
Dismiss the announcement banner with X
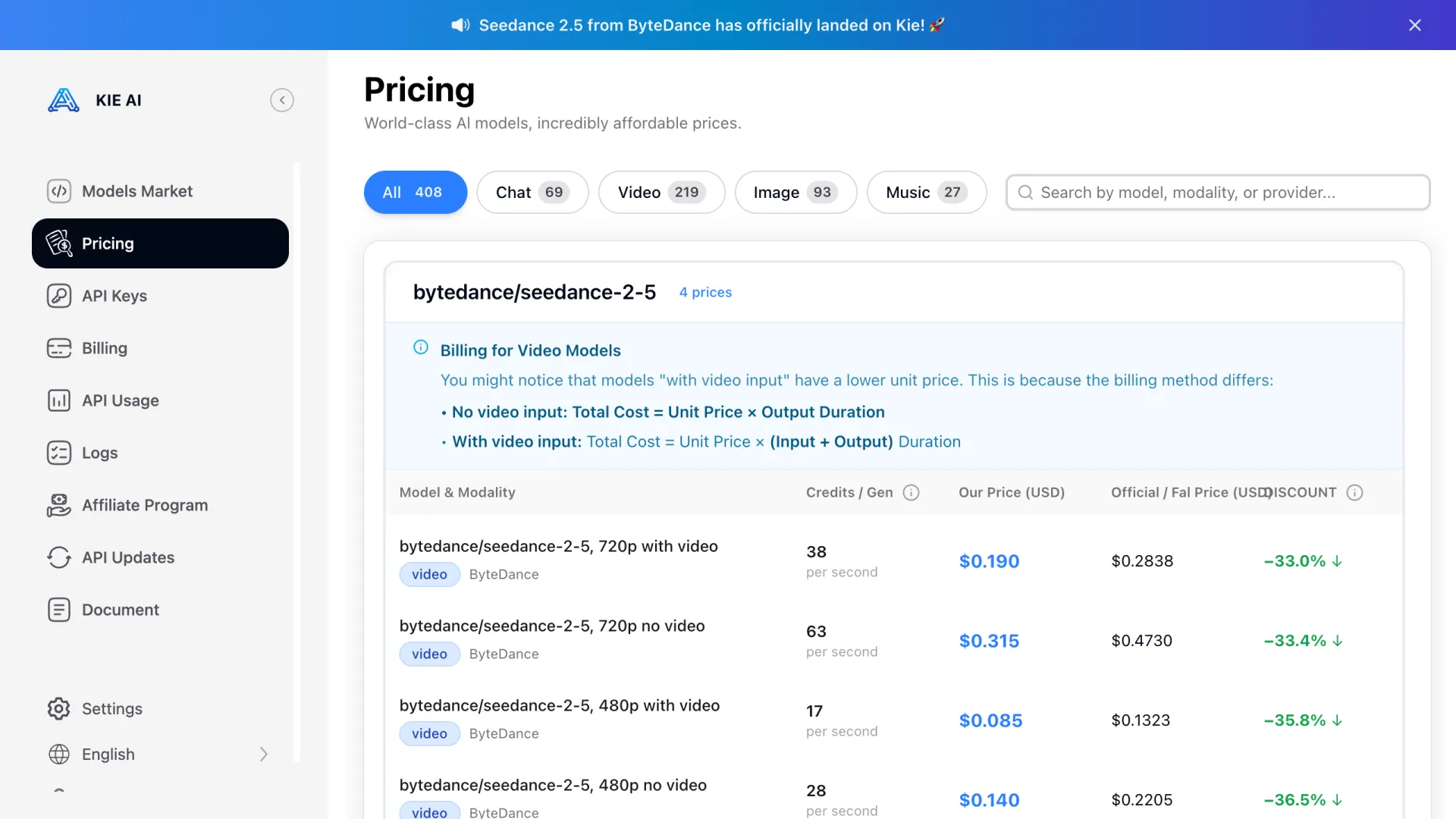(1415, 25)
